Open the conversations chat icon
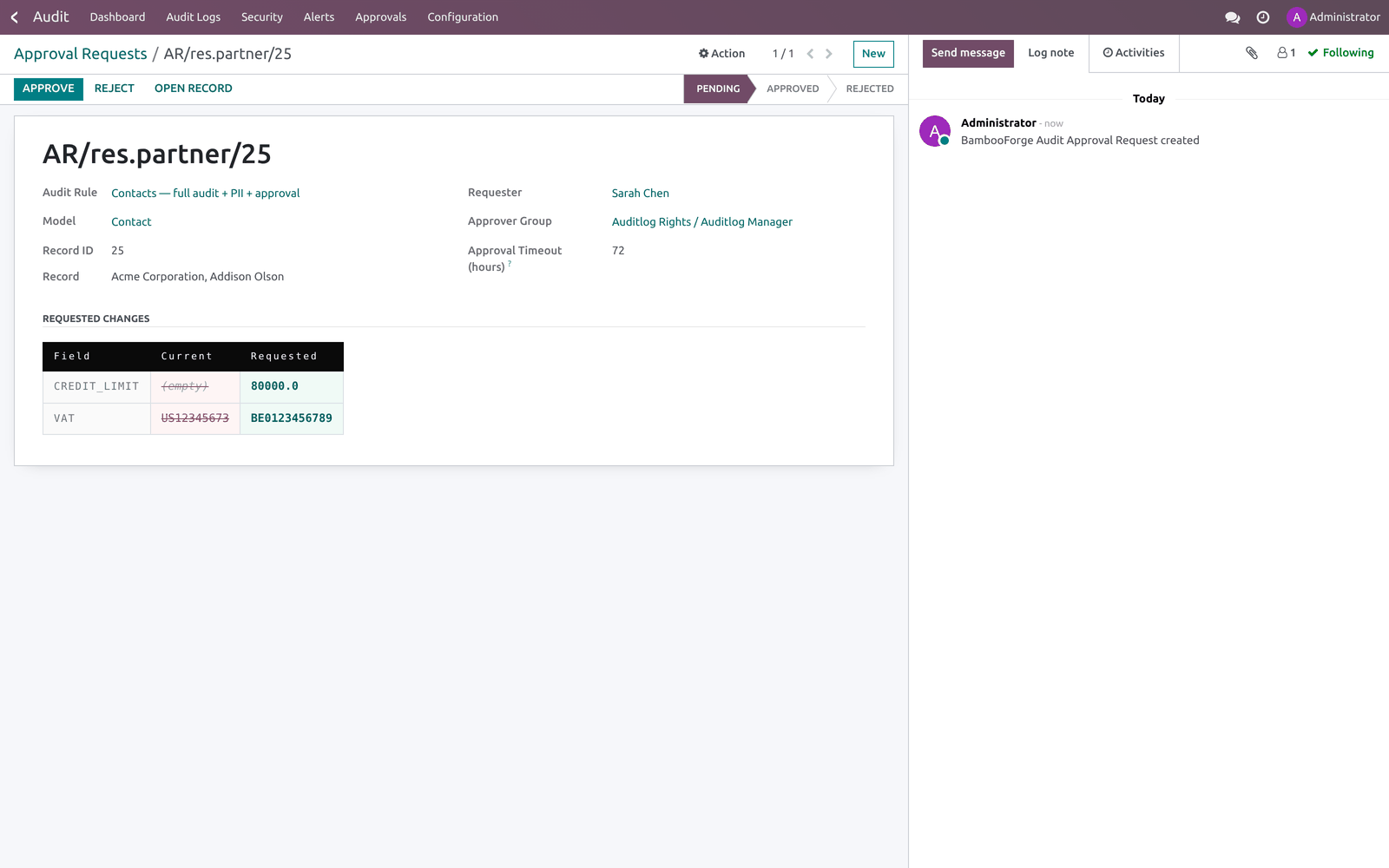This screenshot has width=1389, height=868. (x=1232, y=17)
